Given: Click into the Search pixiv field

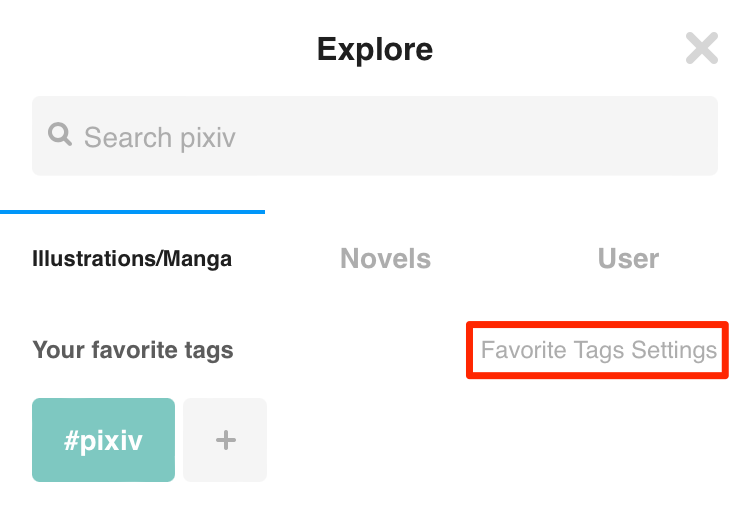Looking at the screenshot, I should 375,136.
